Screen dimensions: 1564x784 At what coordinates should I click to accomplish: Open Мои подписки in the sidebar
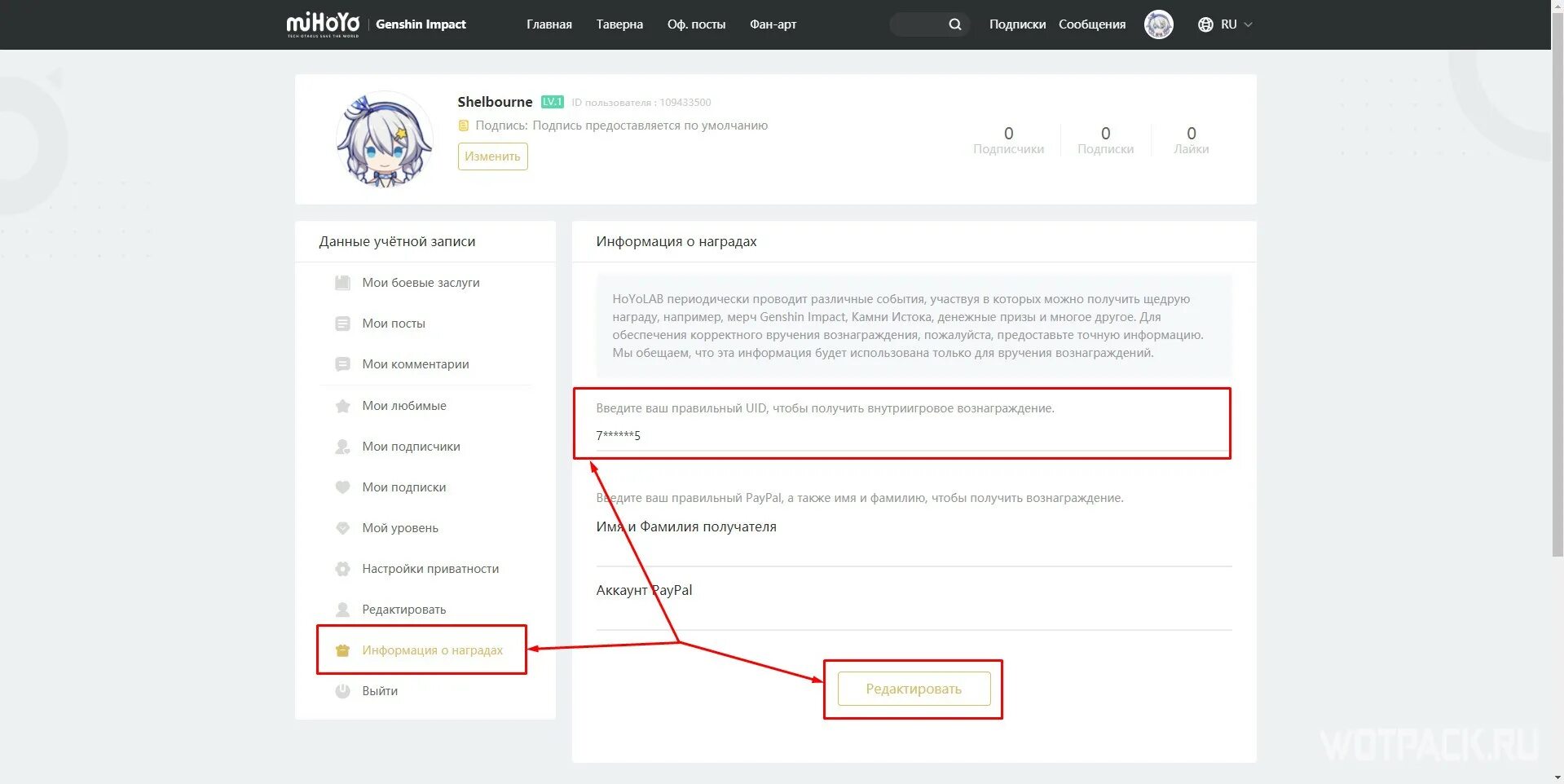404,487
